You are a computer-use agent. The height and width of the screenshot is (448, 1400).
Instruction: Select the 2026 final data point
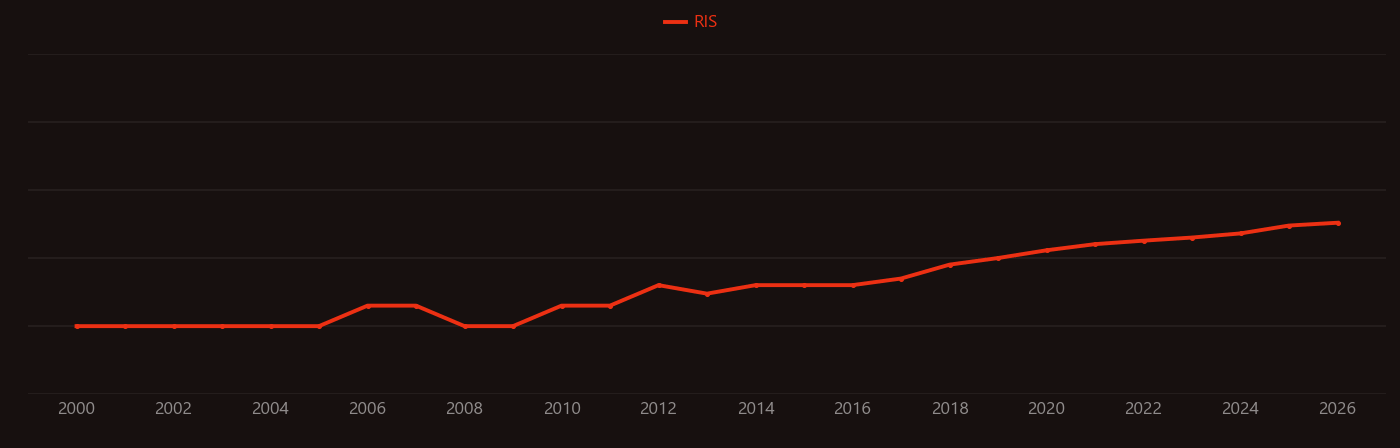click(x=1338, y=223)
